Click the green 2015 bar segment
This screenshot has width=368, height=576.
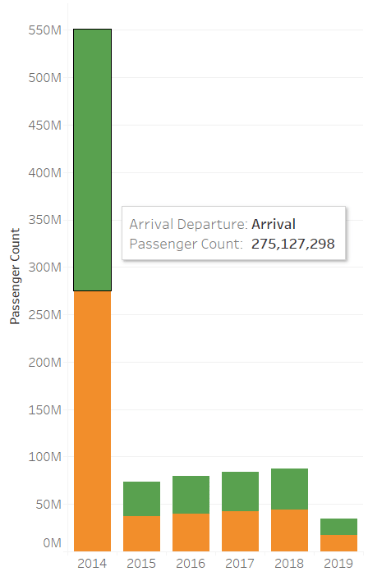[141, 499]
